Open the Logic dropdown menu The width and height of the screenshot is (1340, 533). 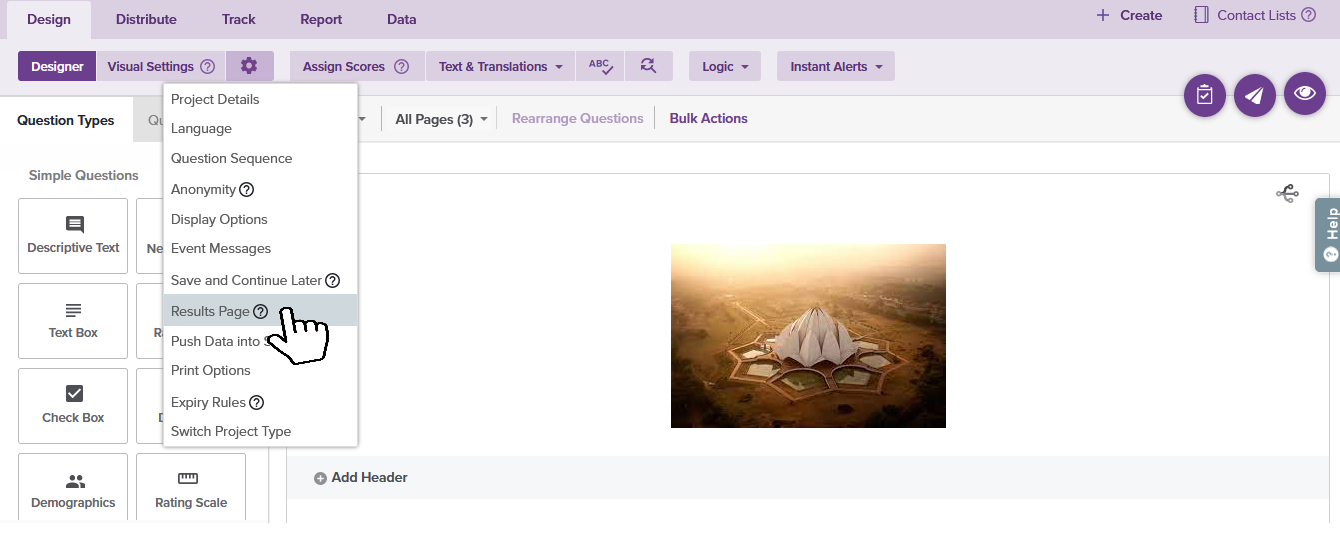(724, 66)
